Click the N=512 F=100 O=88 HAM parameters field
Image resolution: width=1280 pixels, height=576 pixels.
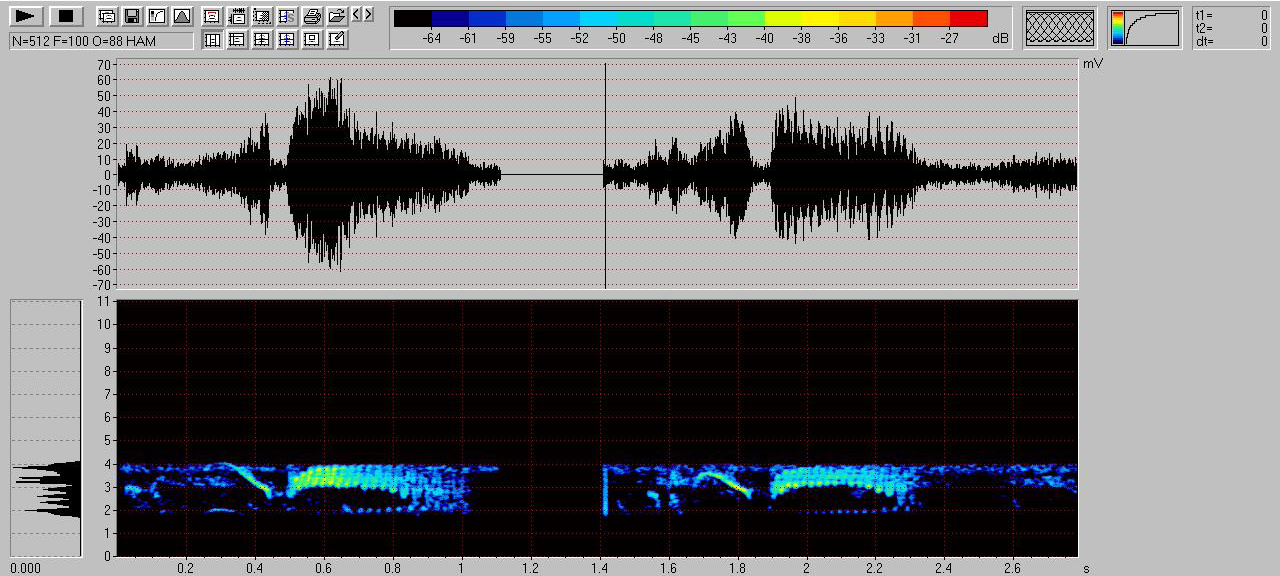pos(101,40)
